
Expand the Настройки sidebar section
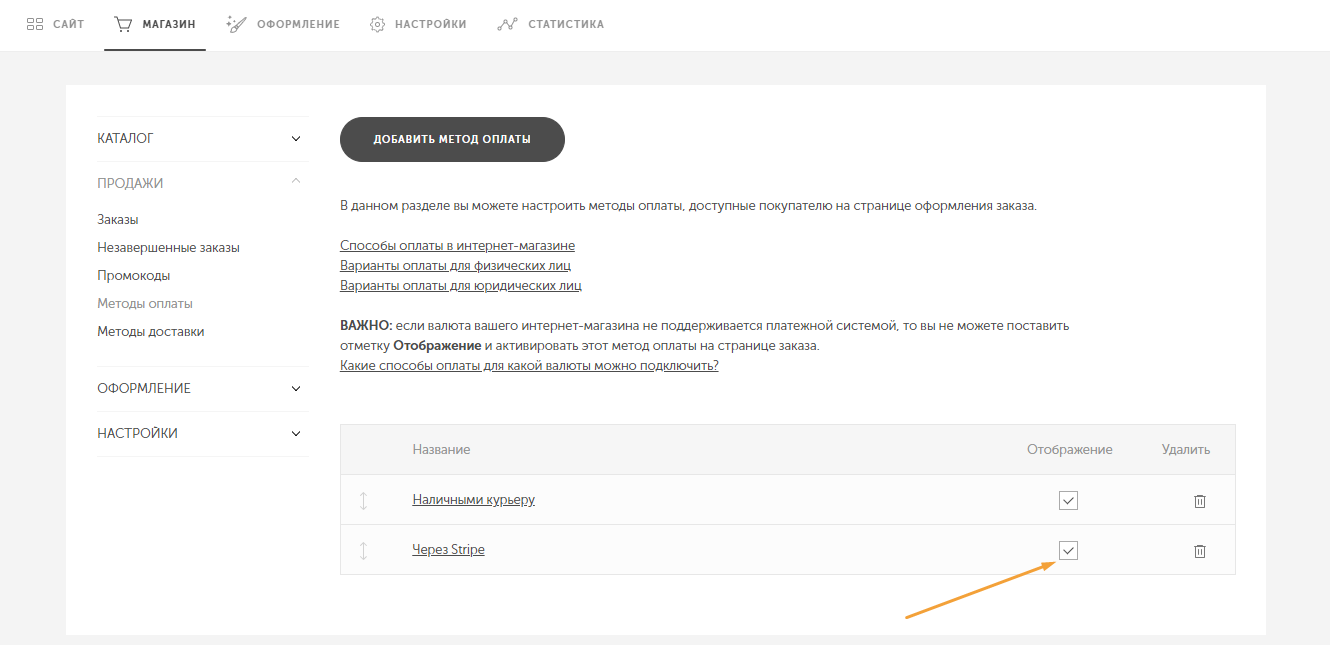tap(295, 434)
